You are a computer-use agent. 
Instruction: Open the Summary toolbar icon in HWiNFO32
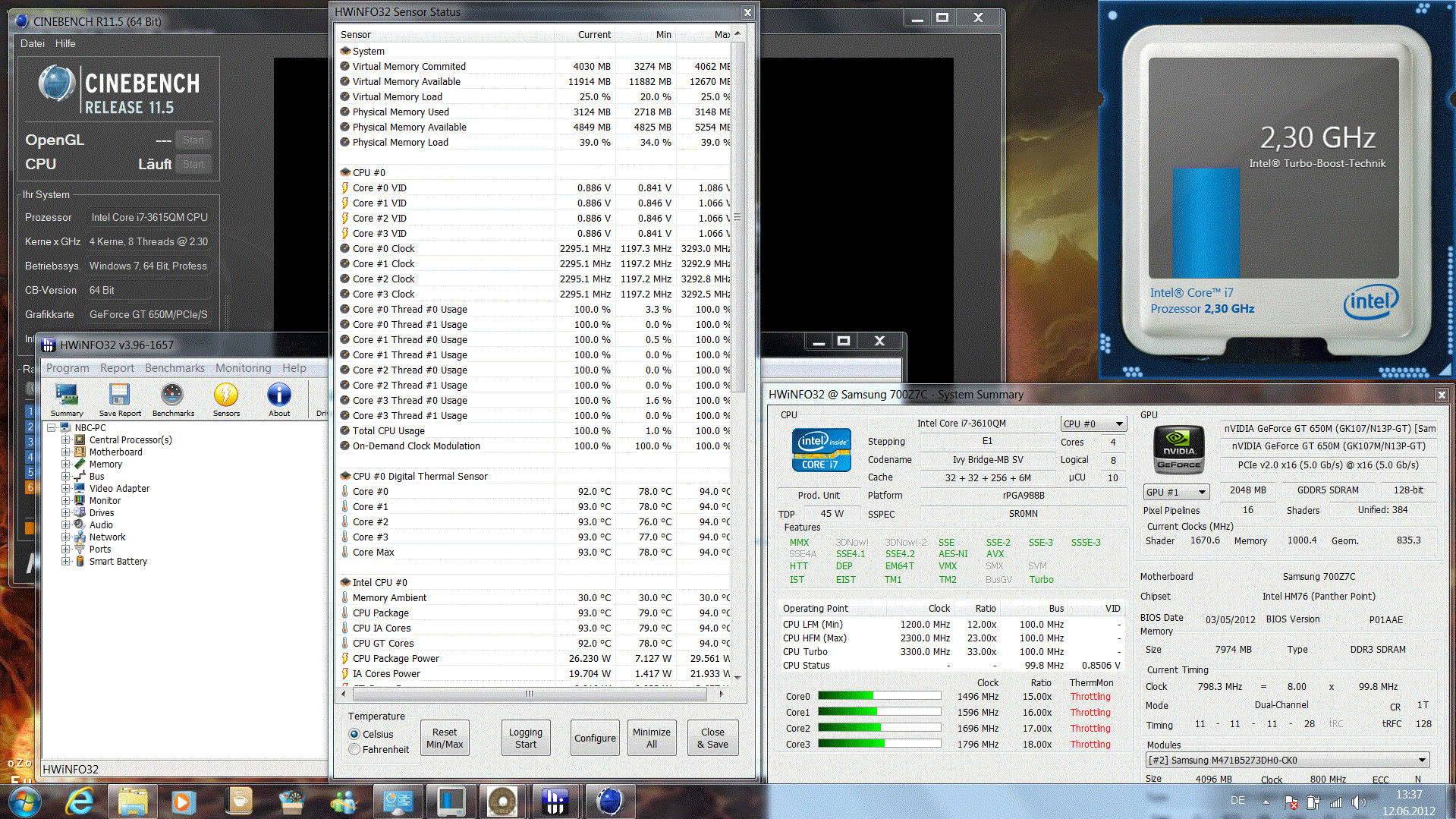[x=67, y=399]
